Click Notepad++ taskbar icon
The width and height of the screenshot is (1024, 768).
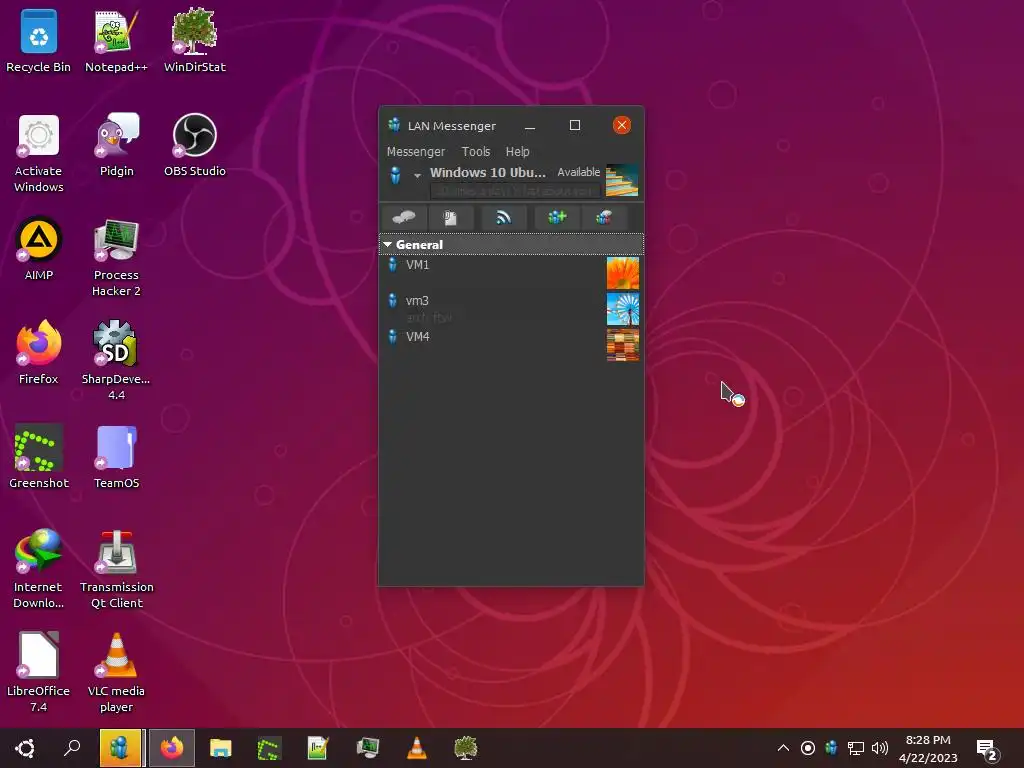pyautogui.click(x=318, y=748)
